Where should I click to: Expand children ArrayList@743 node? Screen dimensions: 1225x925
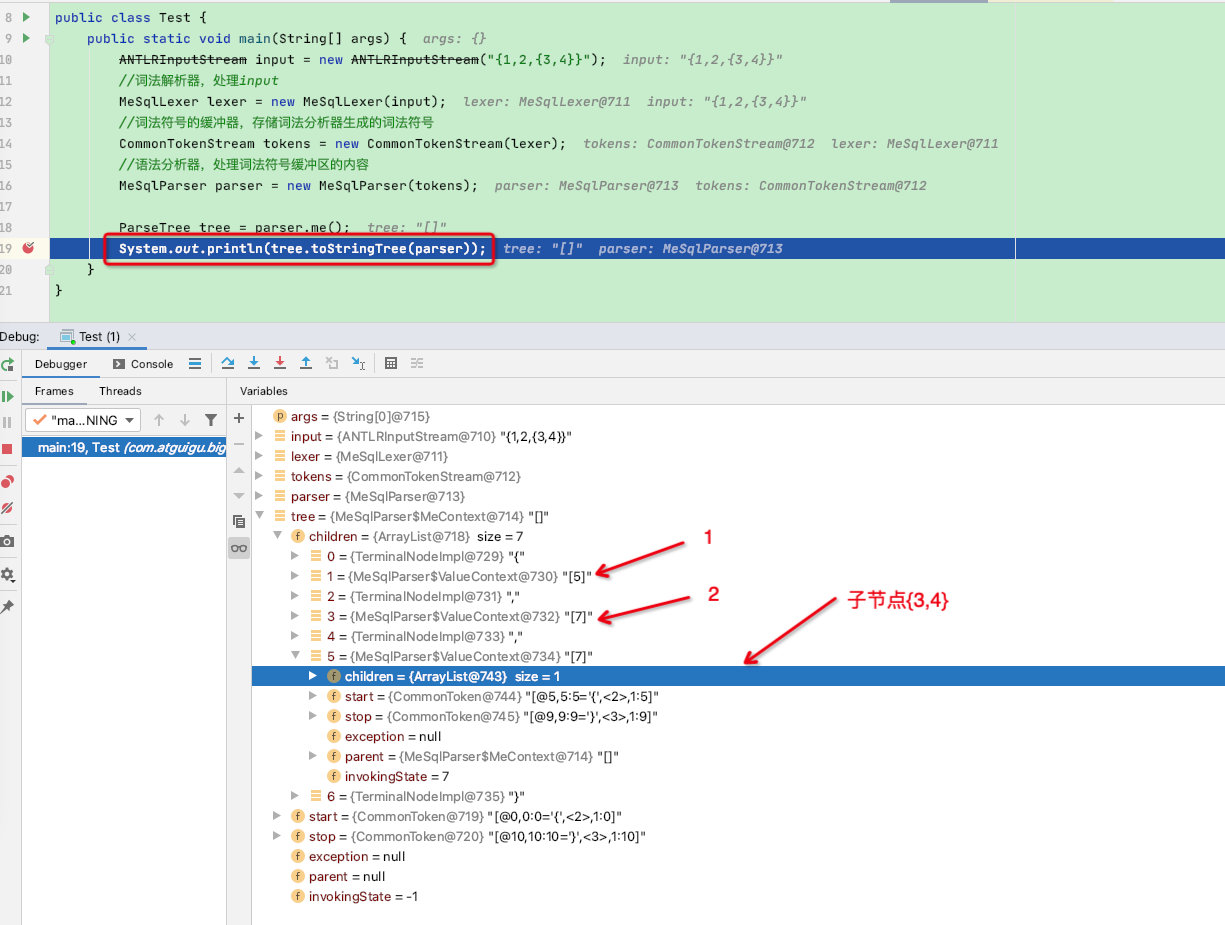tap(313, 676)
